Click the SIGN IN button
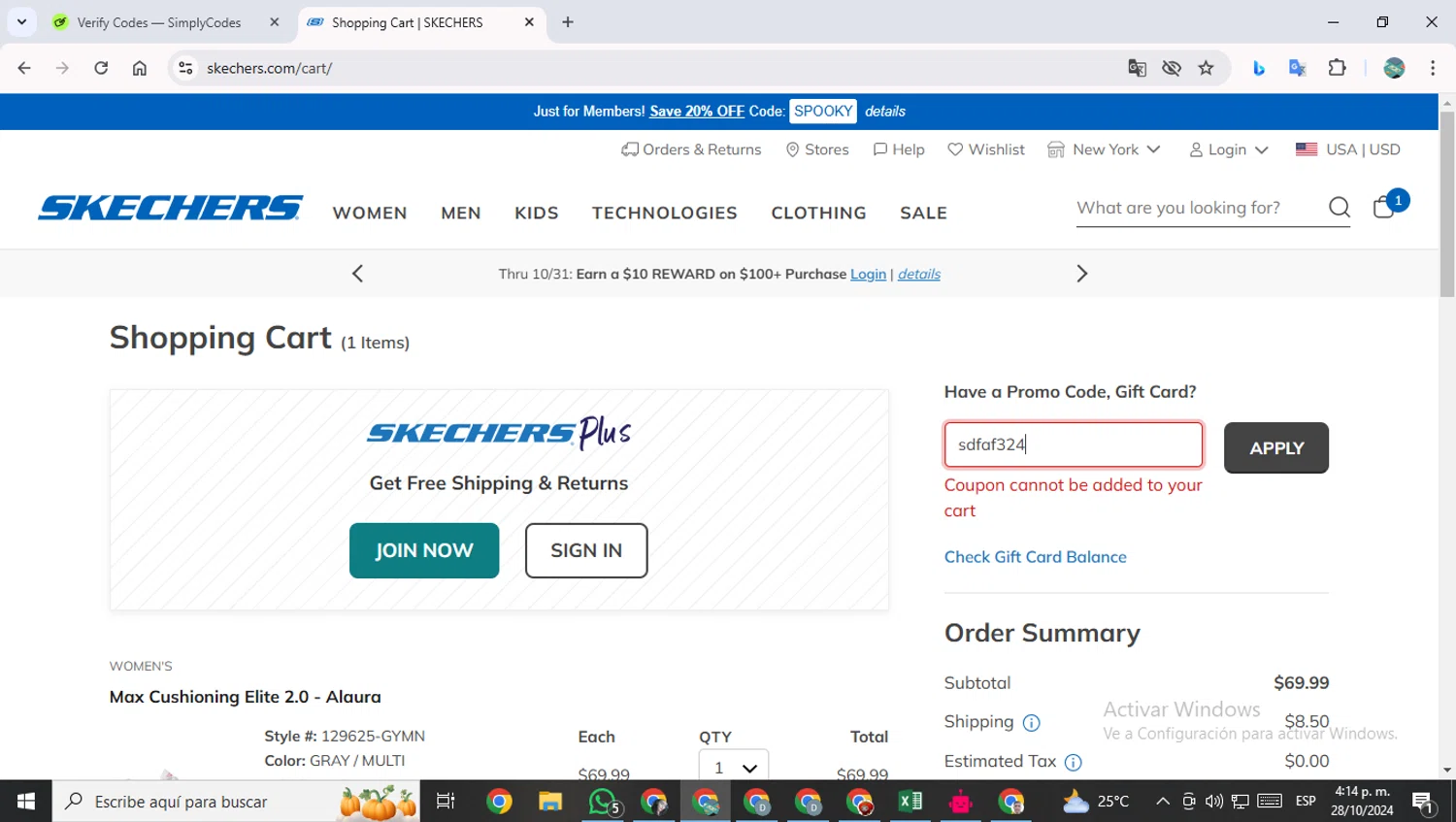1456x822 pixels. coord(586,550)
